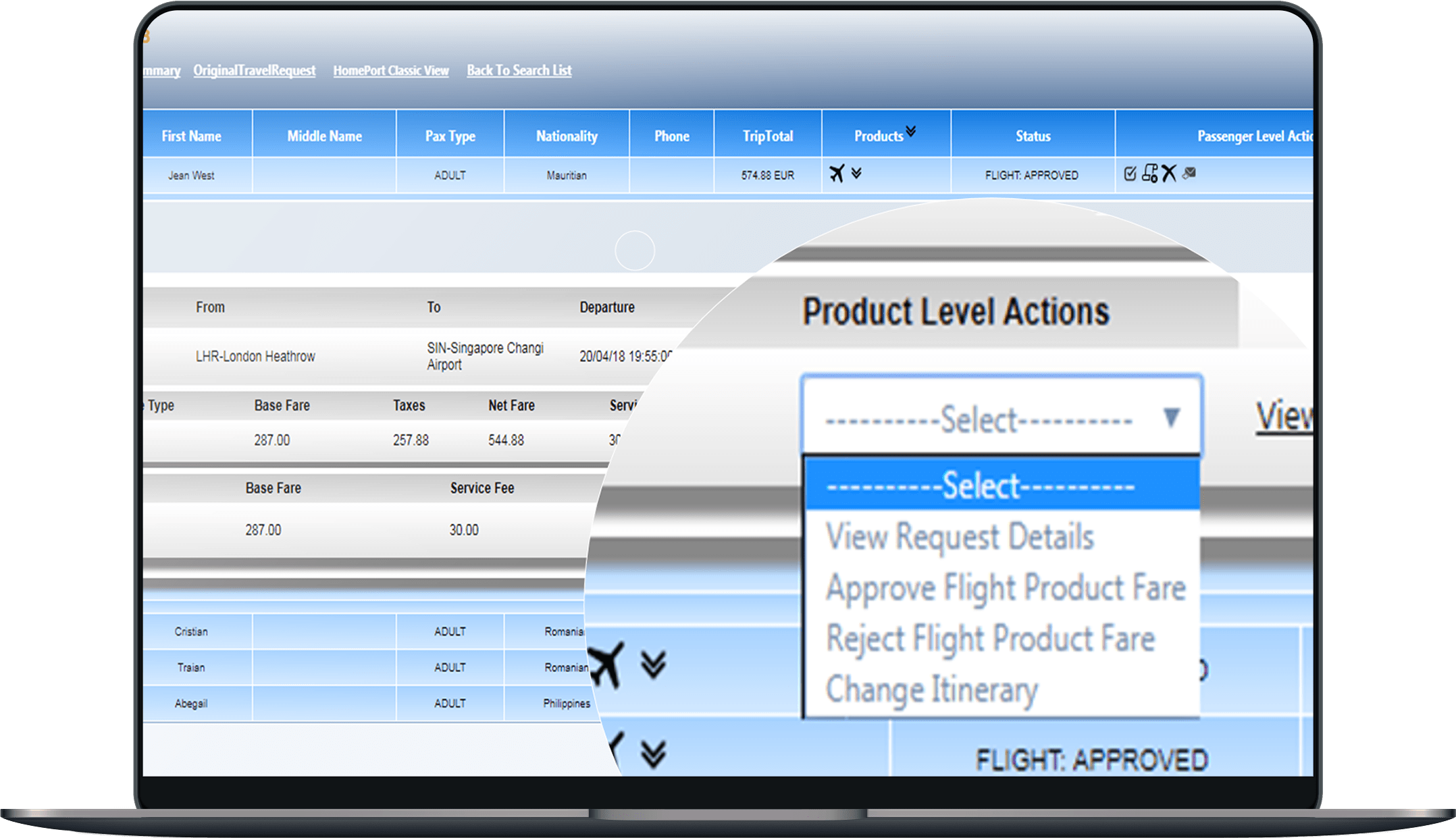Click the document icon in Passenger Level Actions
Screen dimensions: 1456x838
click(x=1149, y=174)
